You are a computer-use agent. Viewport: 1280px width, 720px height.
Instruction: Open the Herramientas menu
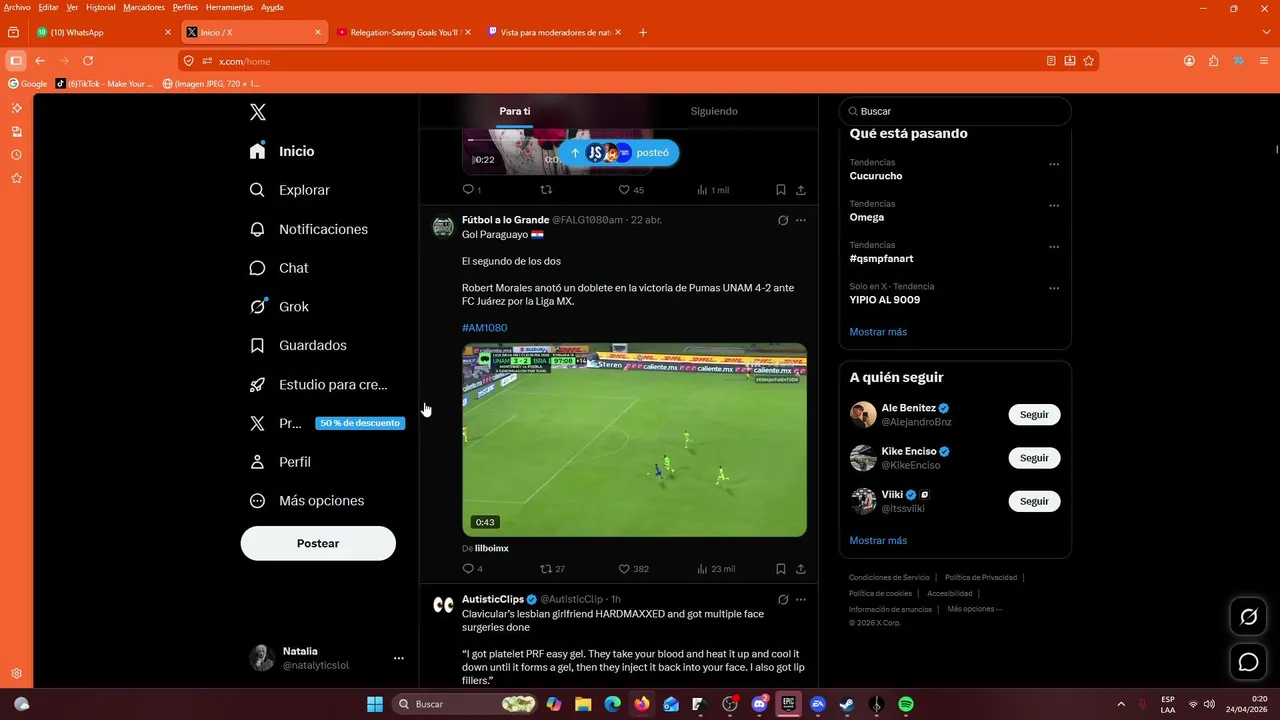point(229,7)
